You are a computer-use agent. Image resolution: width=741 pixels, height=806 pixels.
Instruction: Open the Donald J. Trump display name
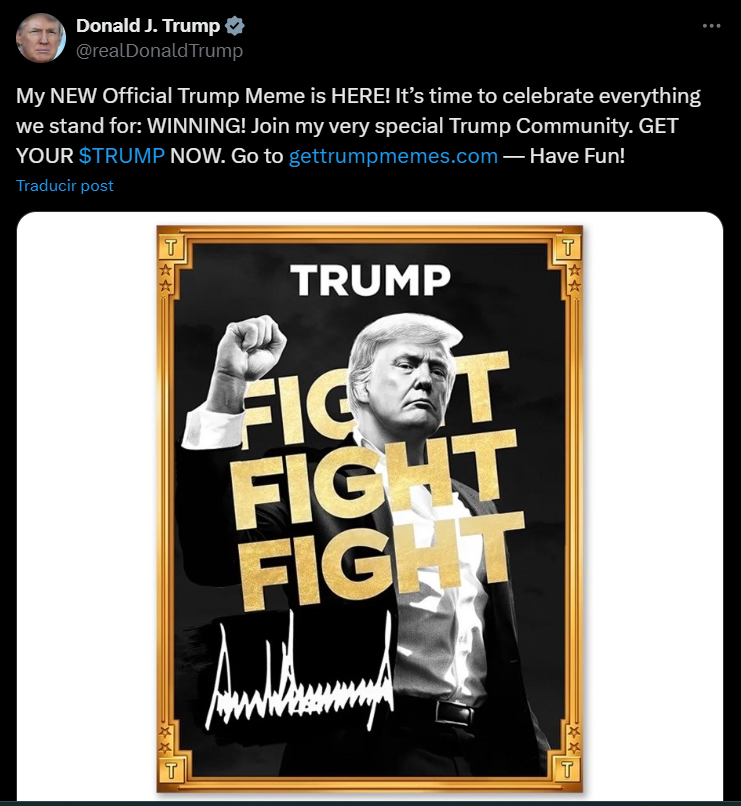coord(147,26)
